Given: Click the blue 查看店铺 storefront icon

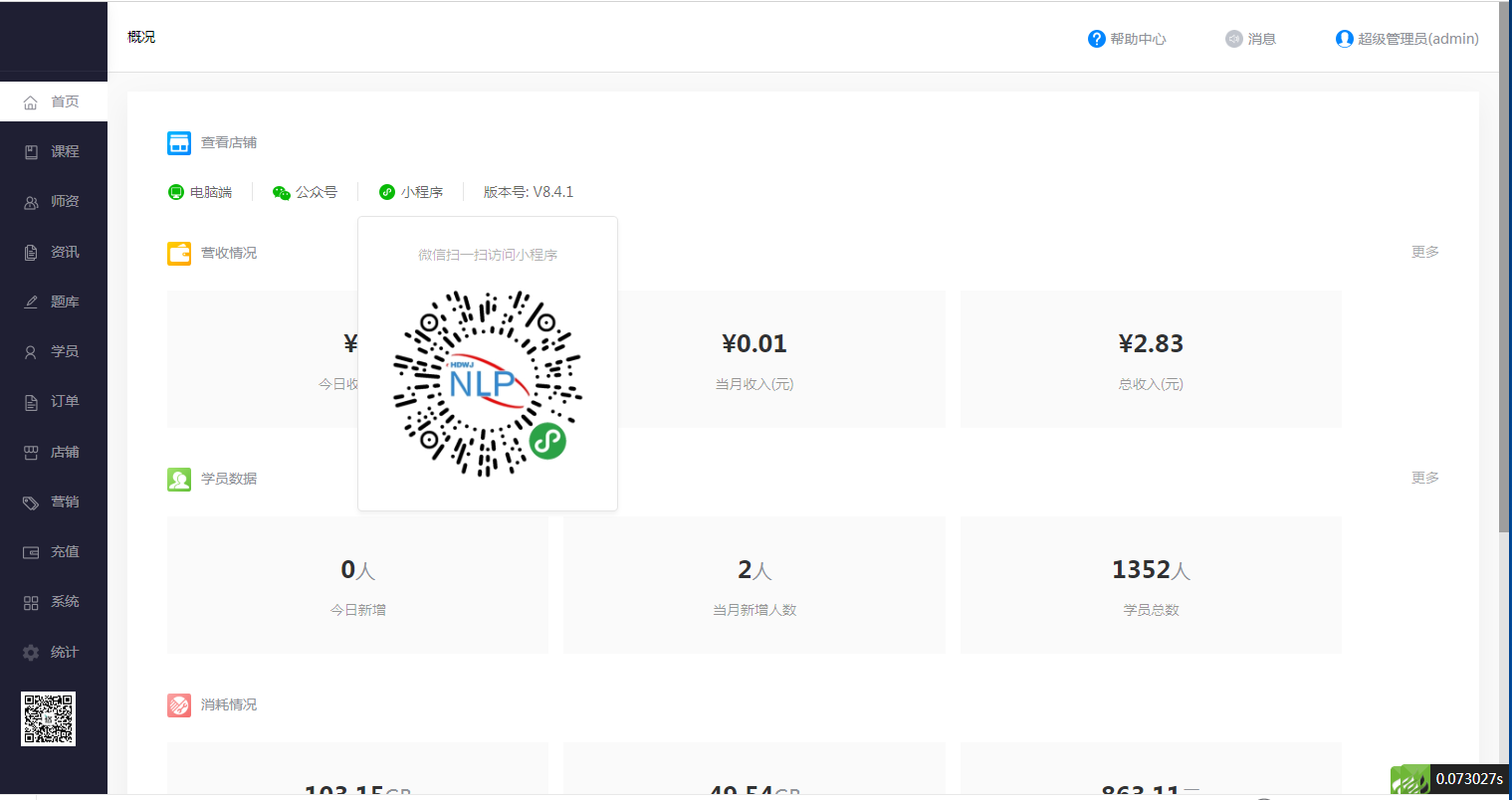Looking at the screenshot, I should click(179, 143).
